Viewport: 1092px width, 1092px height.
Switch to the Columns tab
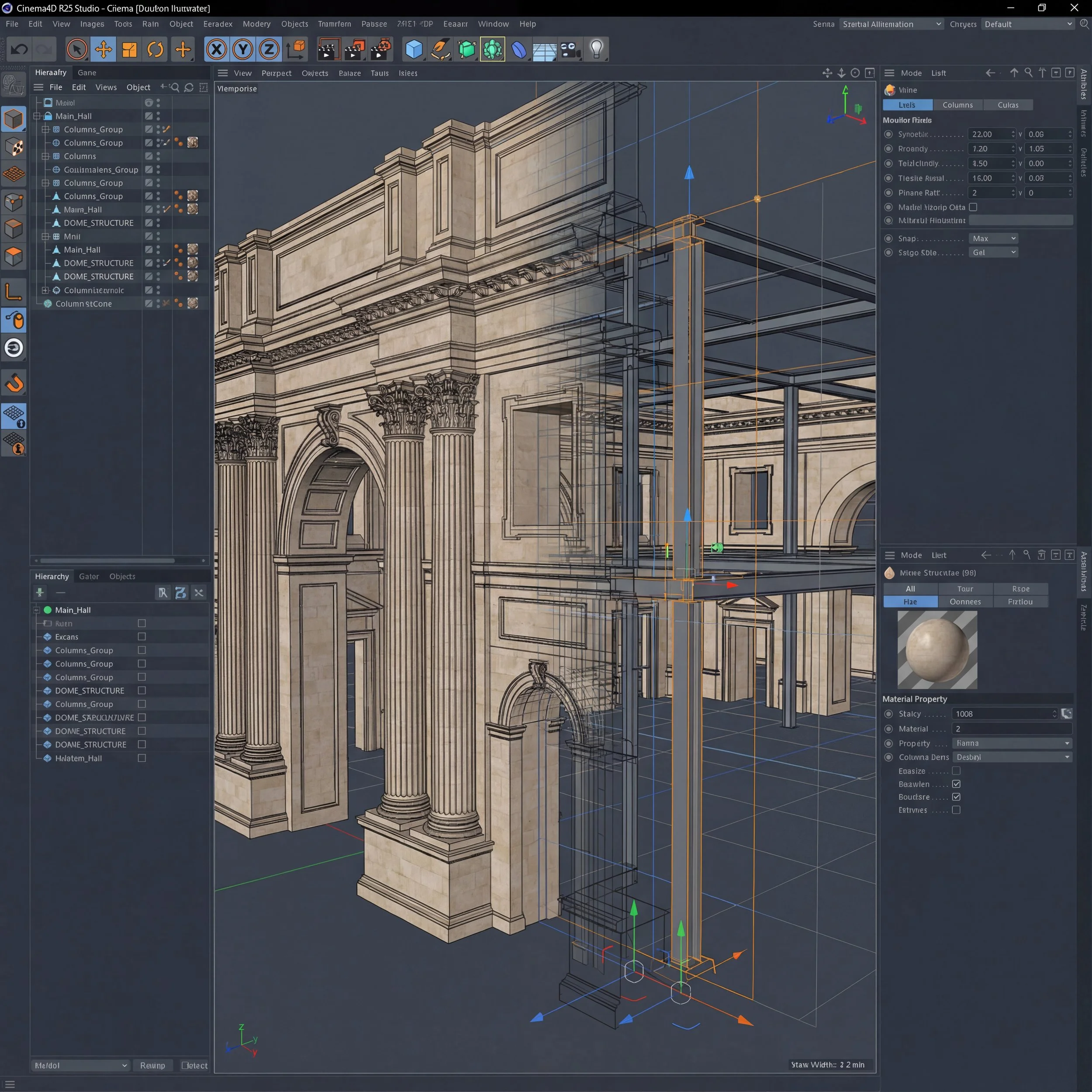click(x=957, y=105)
